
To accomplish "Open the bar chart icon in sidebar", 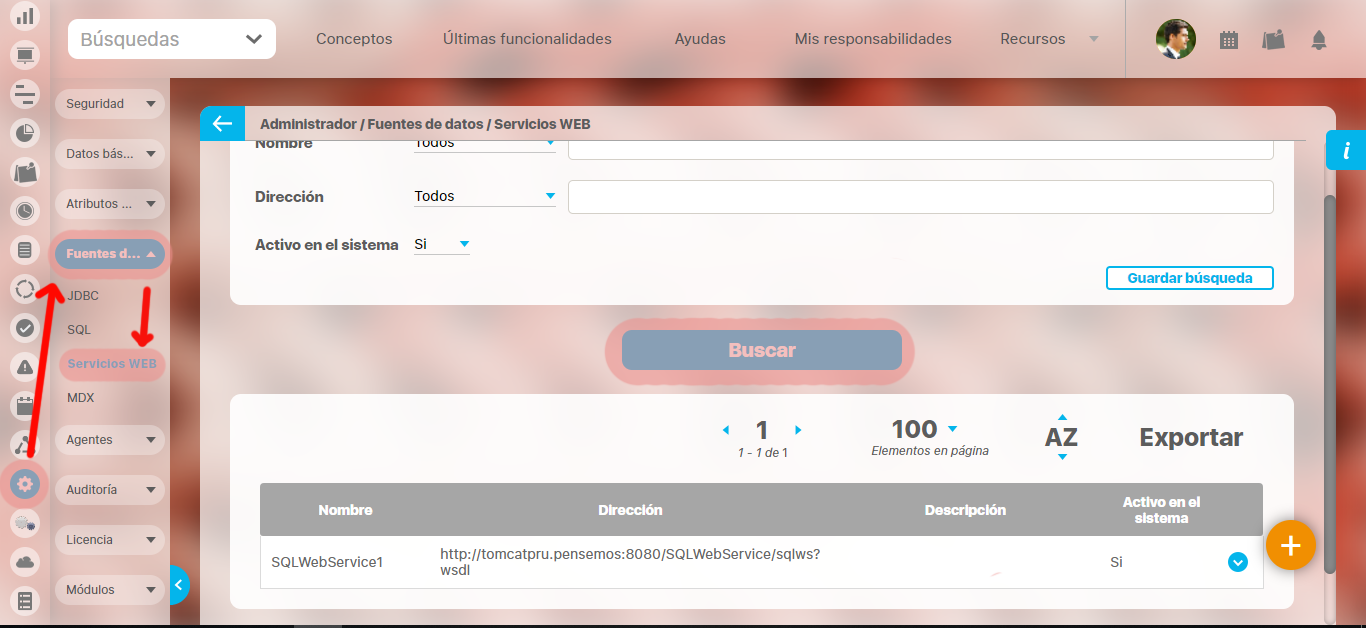I will tap(25, 16).
